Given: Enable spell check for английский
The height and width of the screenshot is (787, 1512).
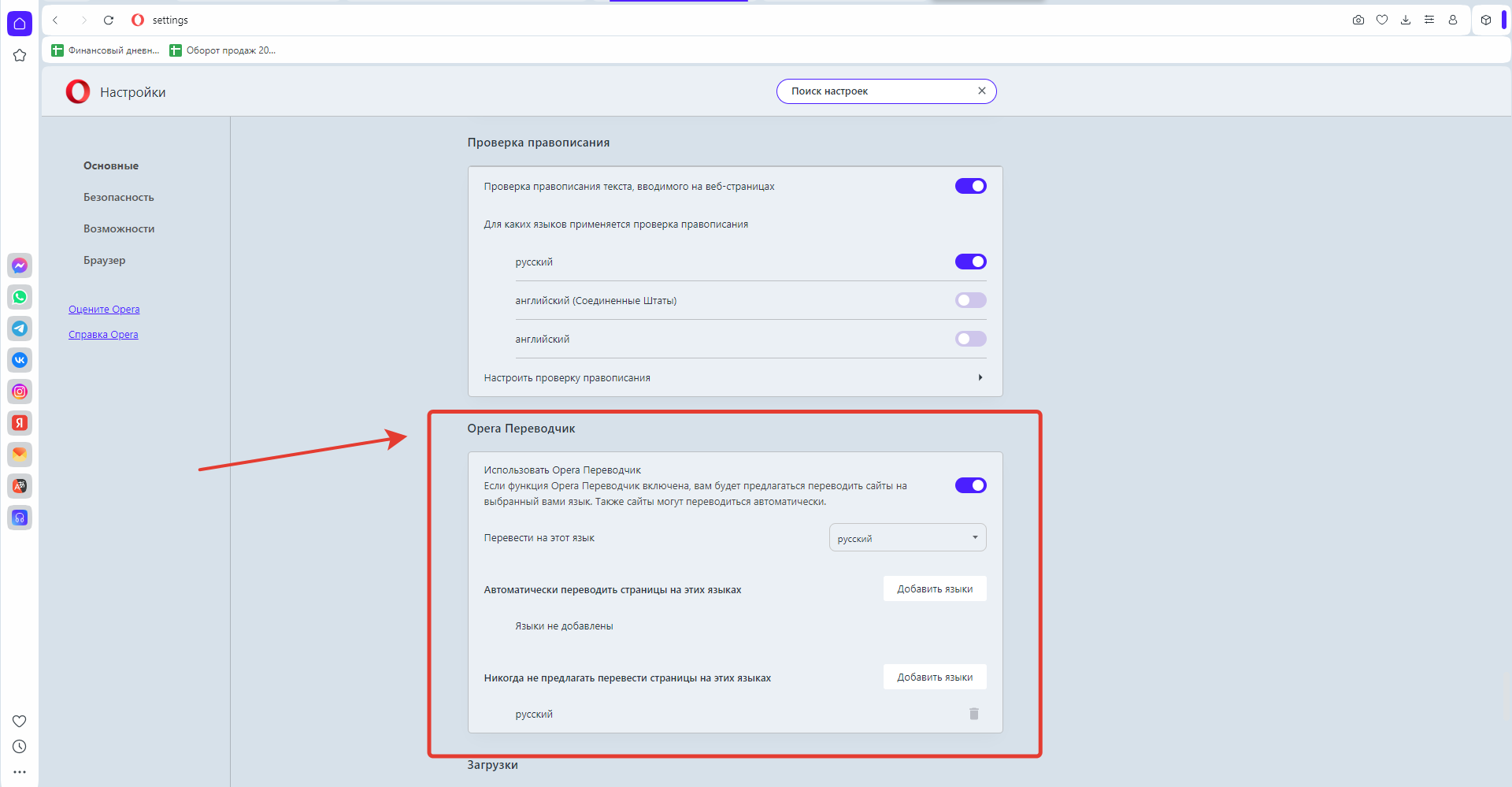Looking at the screenshot, I should tap(971, 339).
